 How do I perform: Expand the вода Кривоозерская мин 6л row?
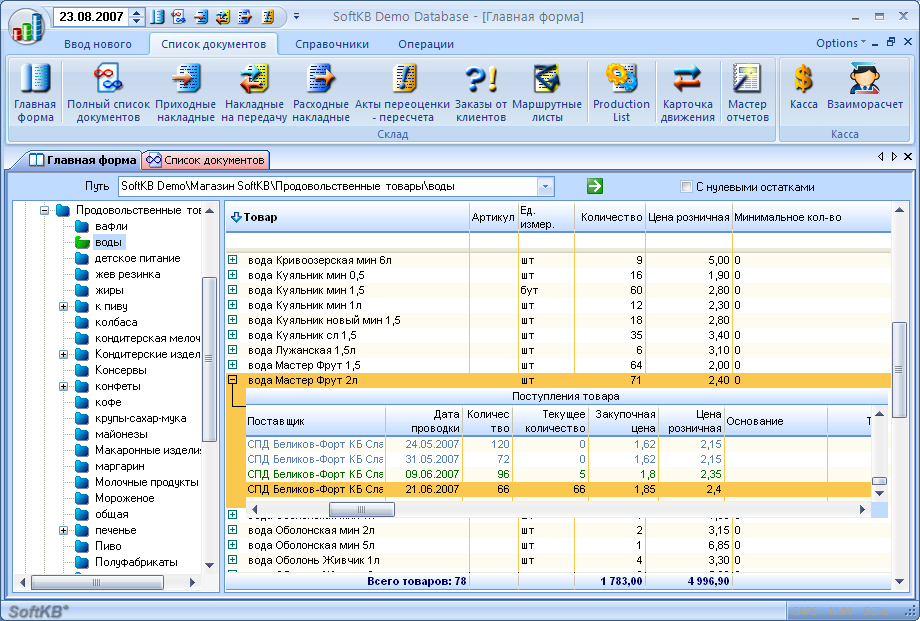point(233,259)
